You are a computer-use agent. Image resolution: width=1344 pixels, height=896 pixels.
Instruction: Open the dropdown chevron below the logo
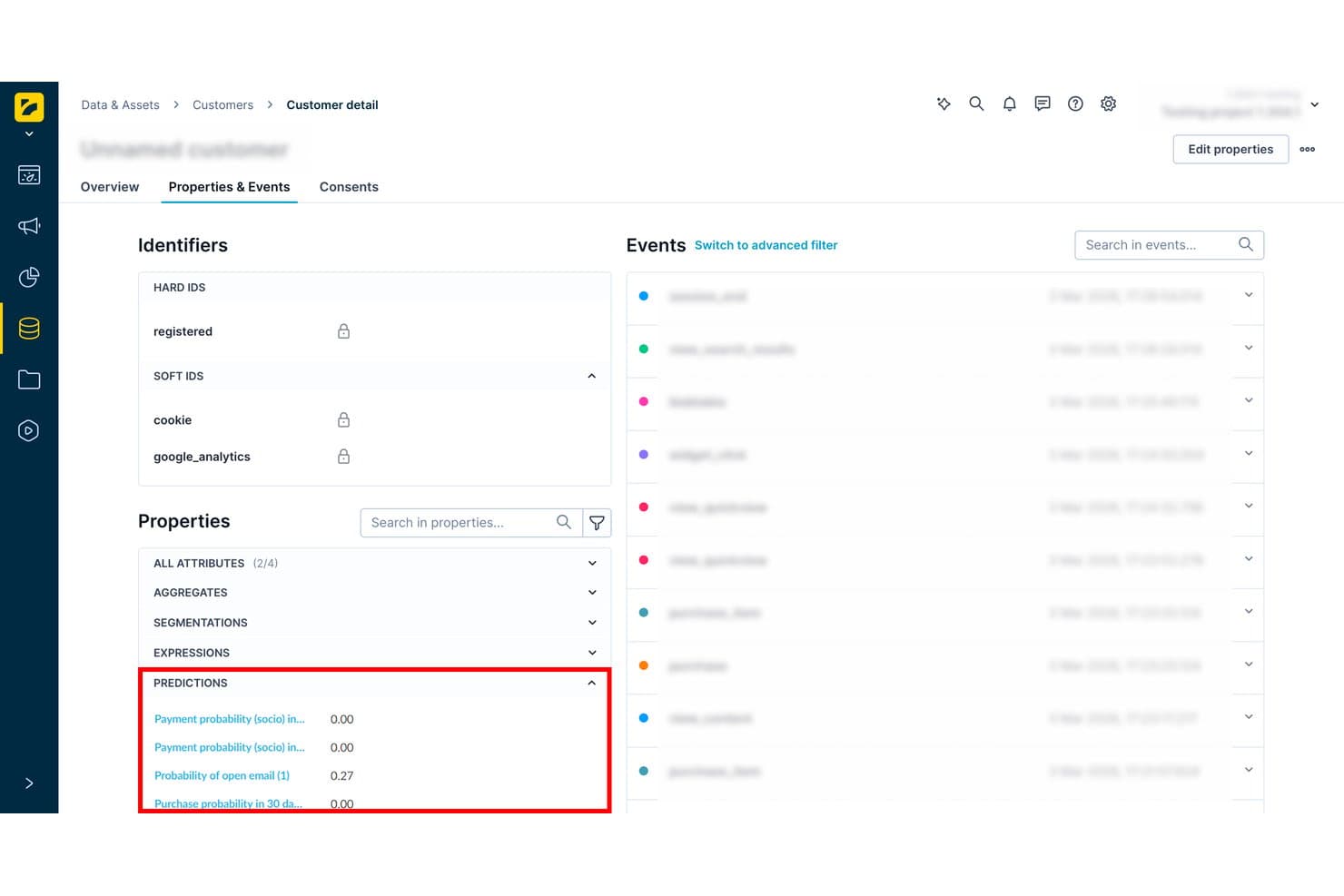coord(29,134)
